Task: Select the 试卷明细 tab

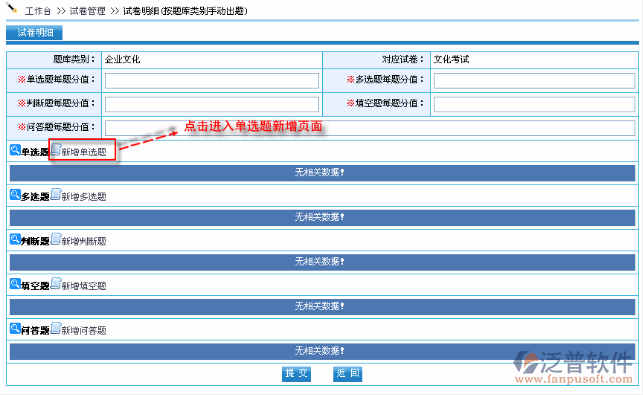Action: 34,32
